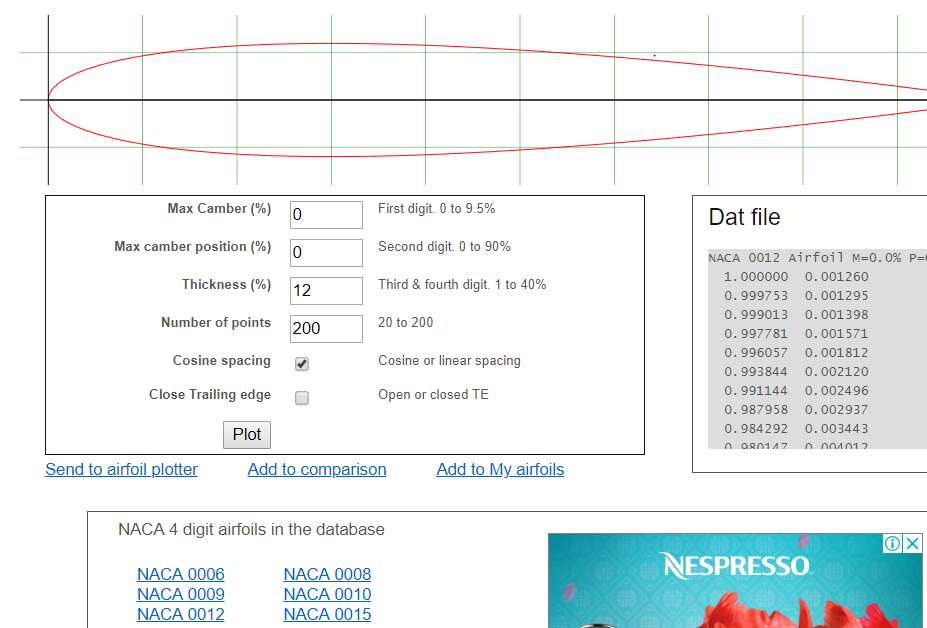Open the NACA 0006 airfoil page
Image resolution: width=927 pixels, height=628 pixels.
180,574
